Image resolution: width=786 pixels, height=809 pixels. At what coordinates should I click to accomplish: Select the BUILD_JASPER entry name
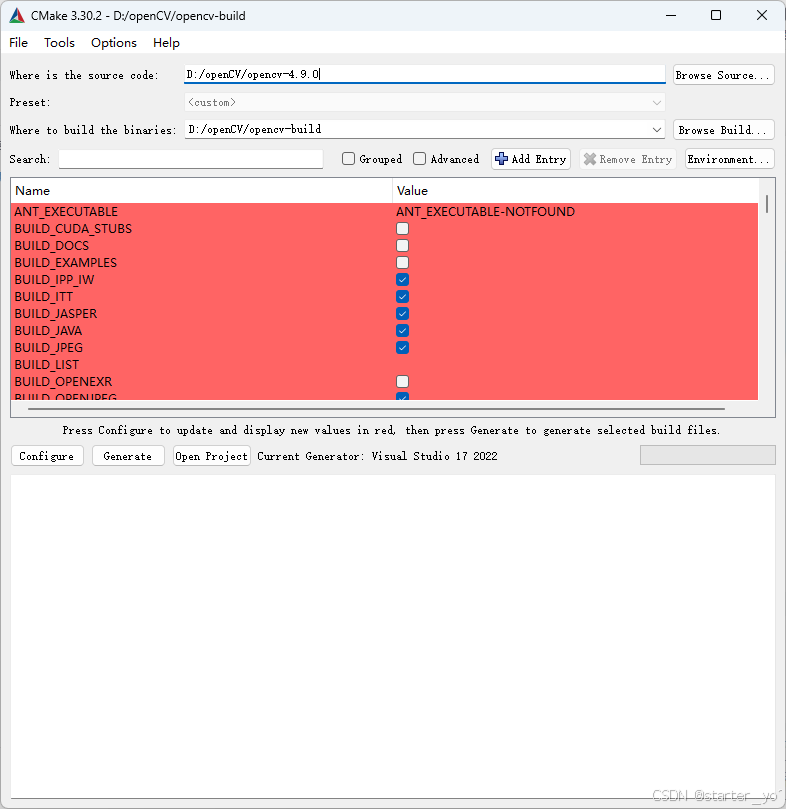(x=56, y=314)
